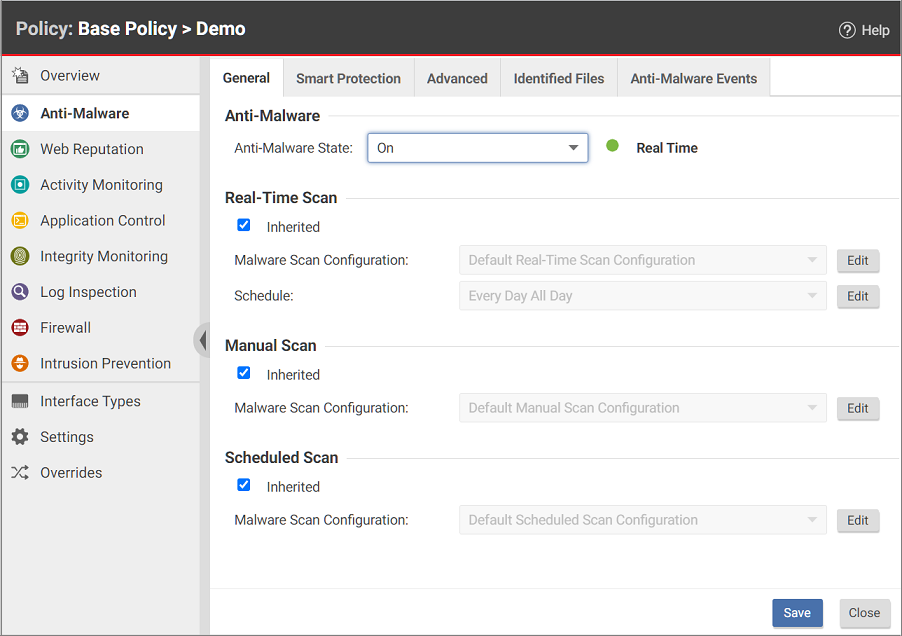Select the Intrusion Prevention icon
Screen dimensions: 902x636
click(x=20, y=364)
